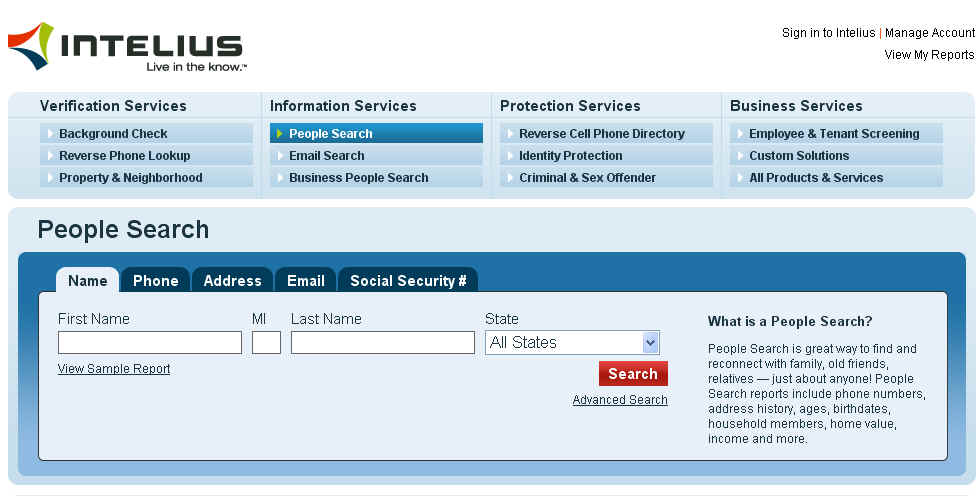Click Sign in to Intelius
The height and width of the screenshot is (496, 979).
pos(829,32)
